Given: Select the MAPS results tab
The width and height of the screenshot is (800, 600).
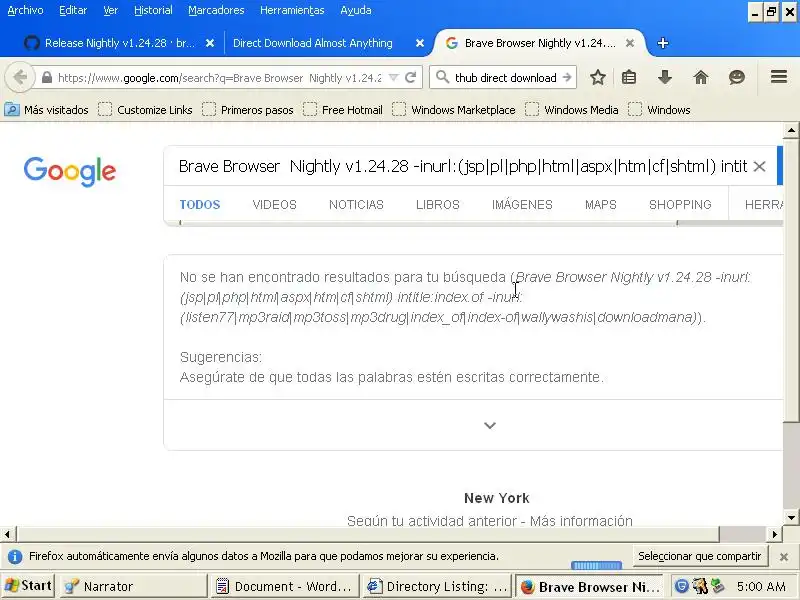Looking at the screenshot, I should point(601,205).
